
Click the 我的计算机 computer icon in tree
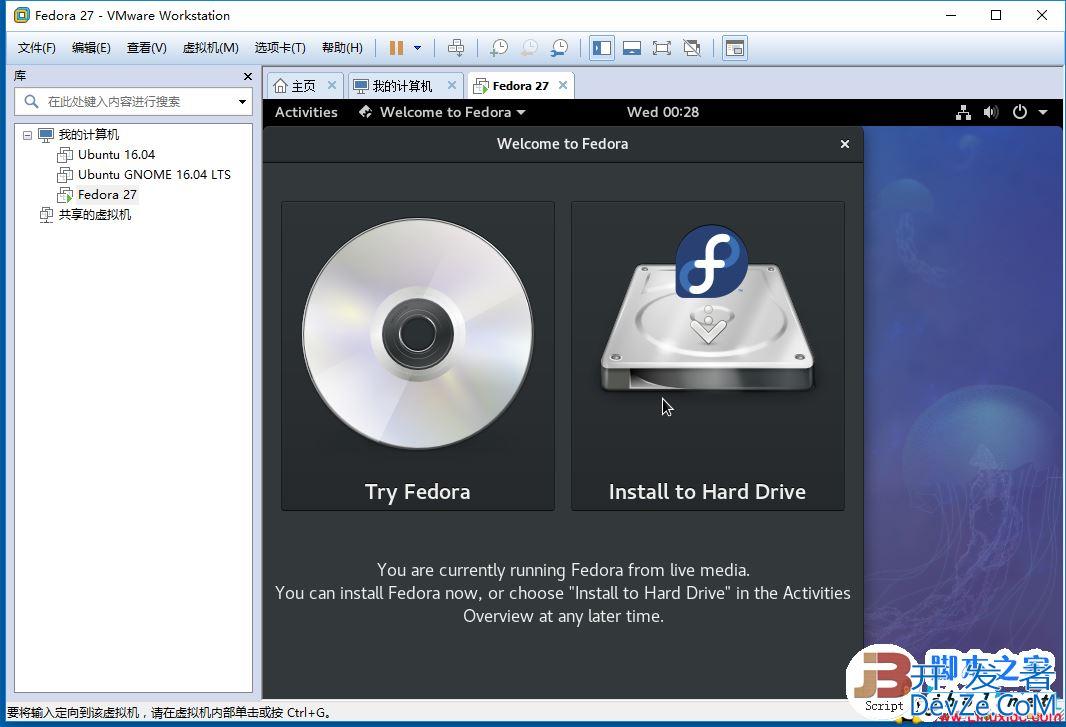tap(46, 135)
